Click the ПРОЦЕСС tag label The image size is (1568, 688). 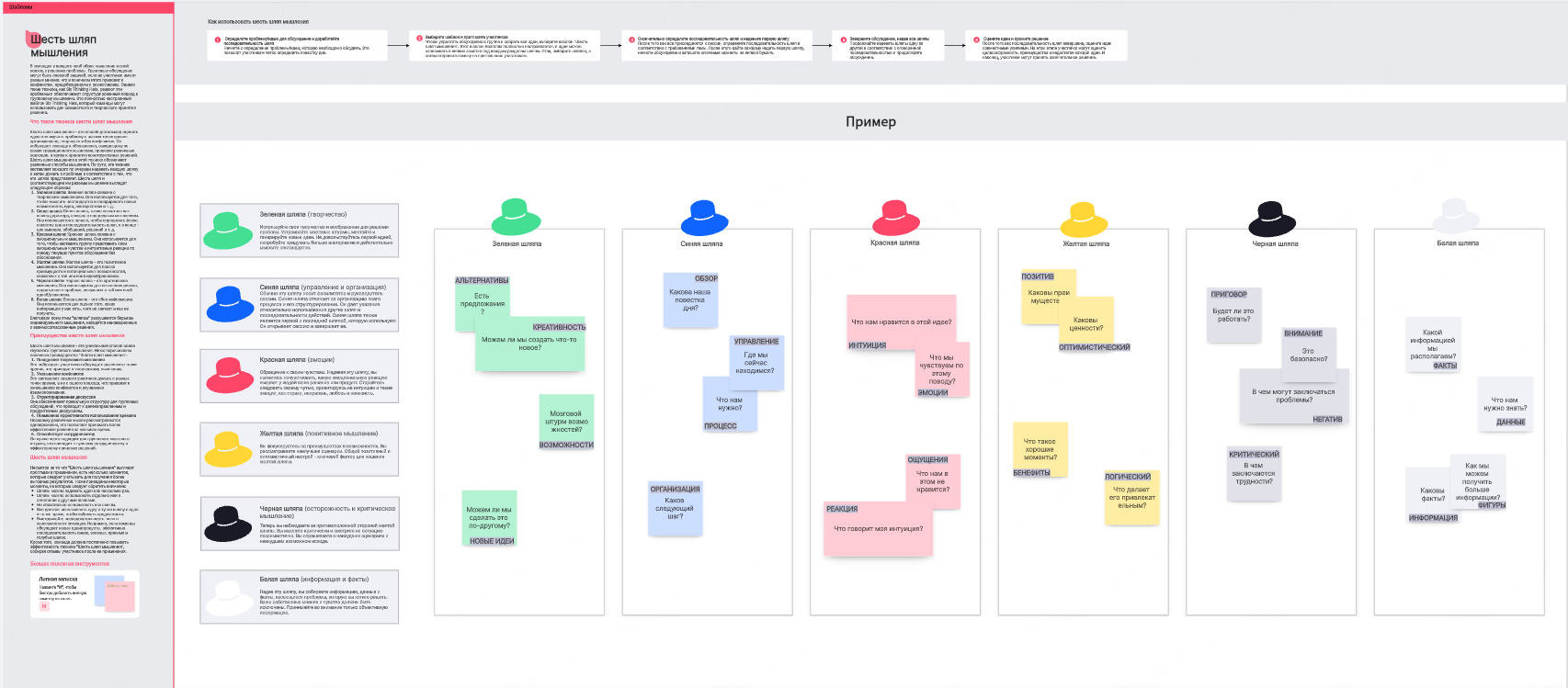click(721, 426)
